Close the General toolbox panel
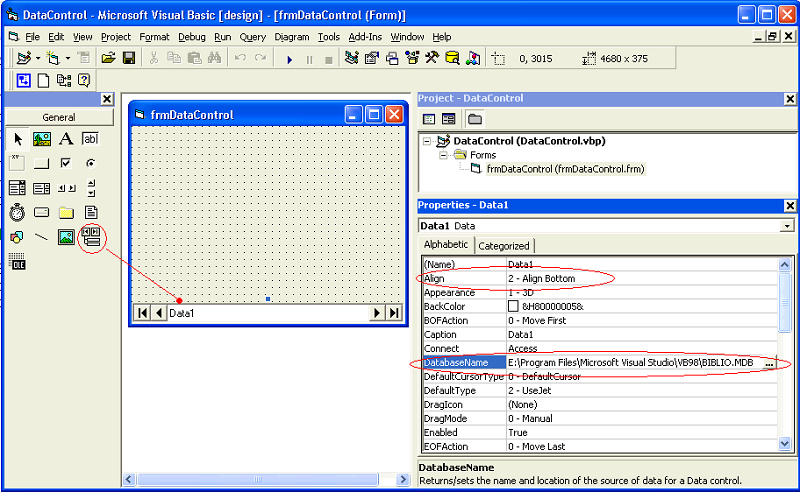This screenshot has height=492, width=800. pyautogui.click(x=107, y=99)
